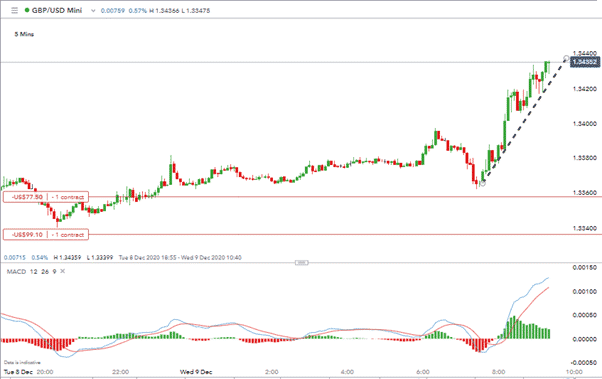Click the Wed 9 Dec date label
This screenshot has width=602, height=379.
point(196,372)
